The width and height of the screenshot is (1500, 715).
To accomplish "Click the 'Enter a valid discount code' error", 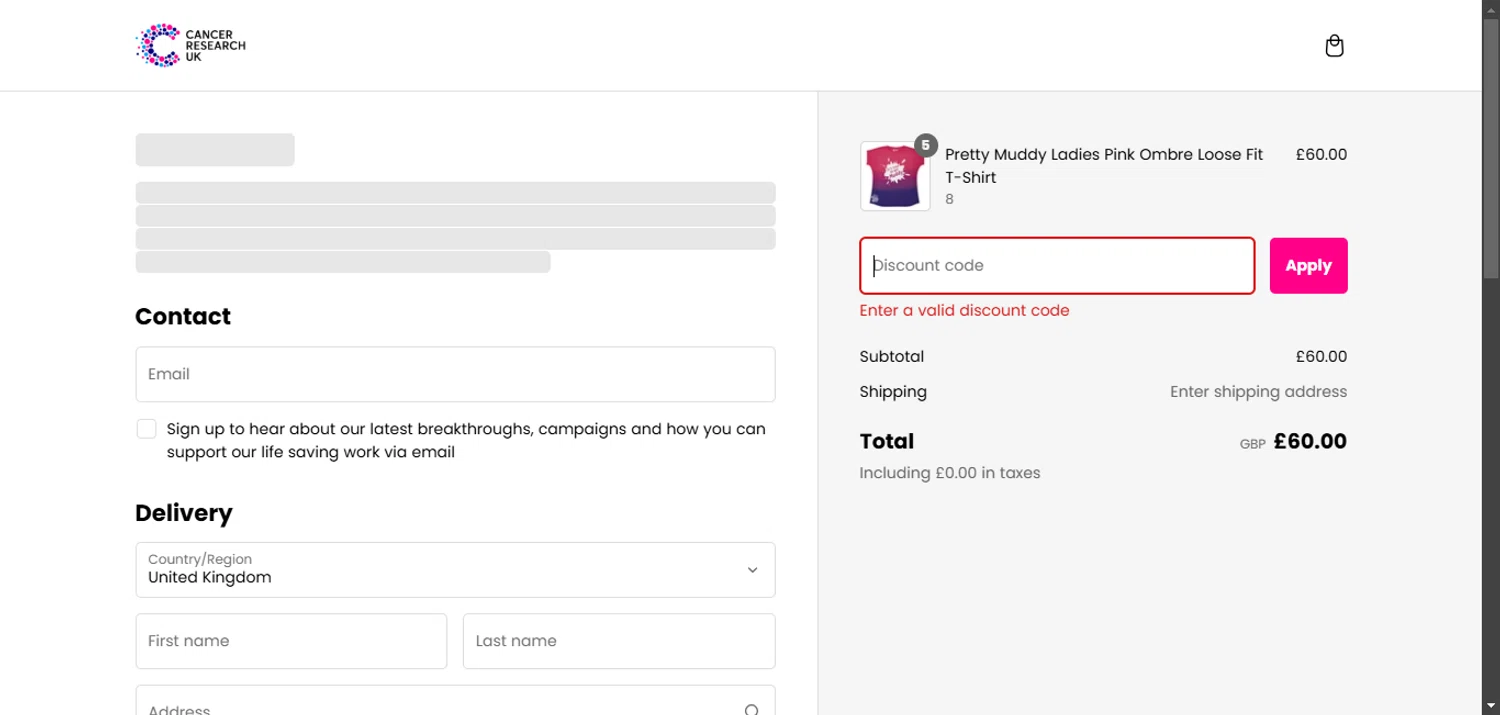I will click(964, 310).
